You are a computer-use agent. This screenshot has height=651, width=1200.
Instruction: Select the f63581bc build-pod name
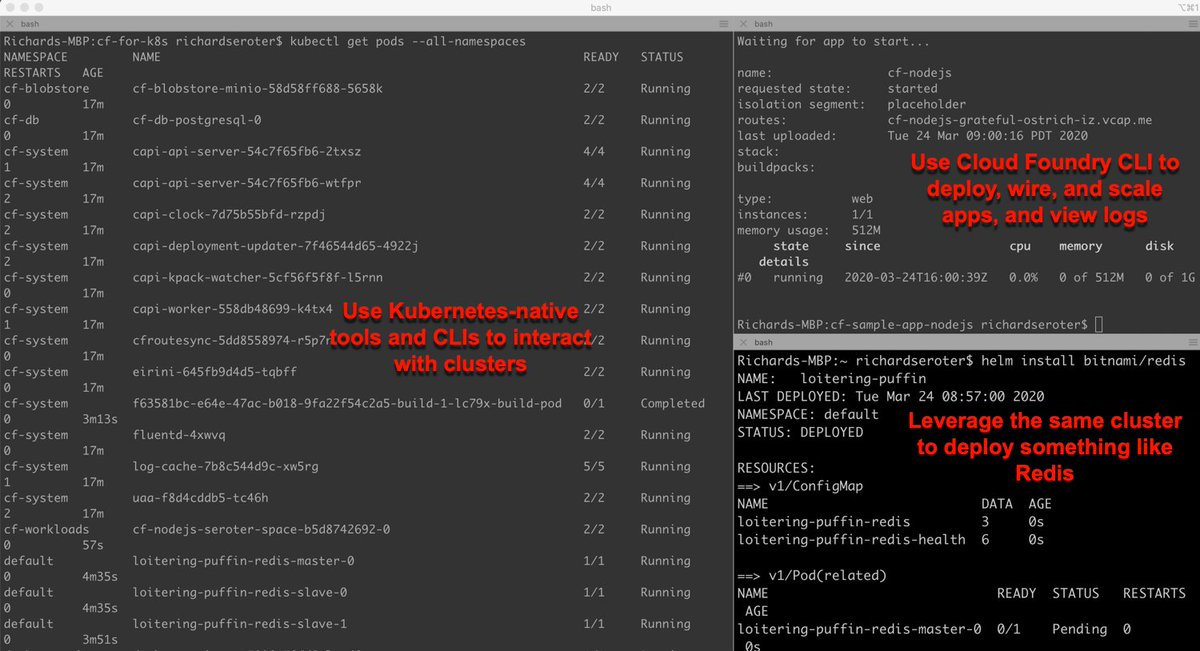[x=347, y=404]
